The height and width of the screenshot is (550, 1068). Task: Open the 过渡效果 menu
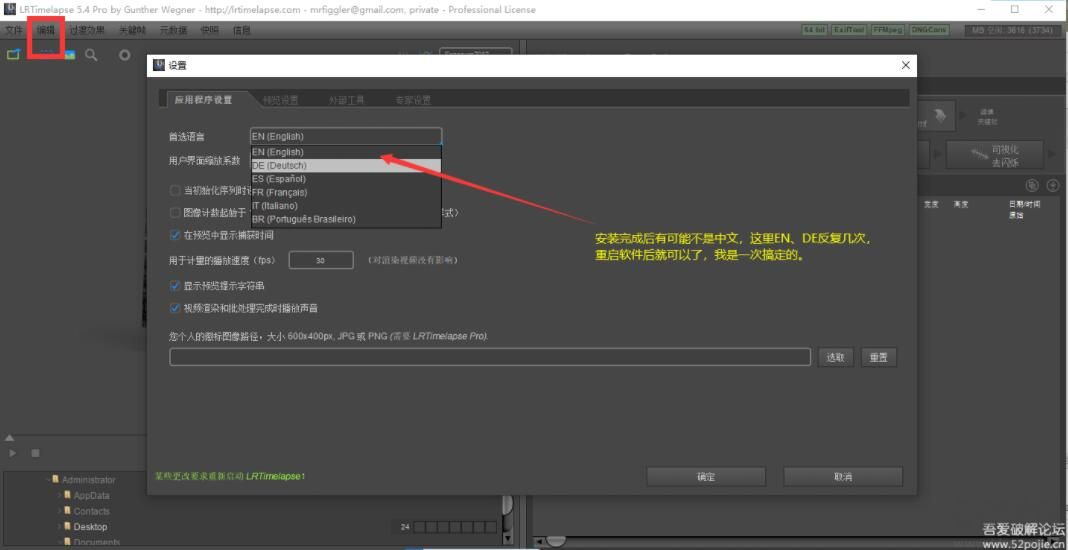(87, 31)
